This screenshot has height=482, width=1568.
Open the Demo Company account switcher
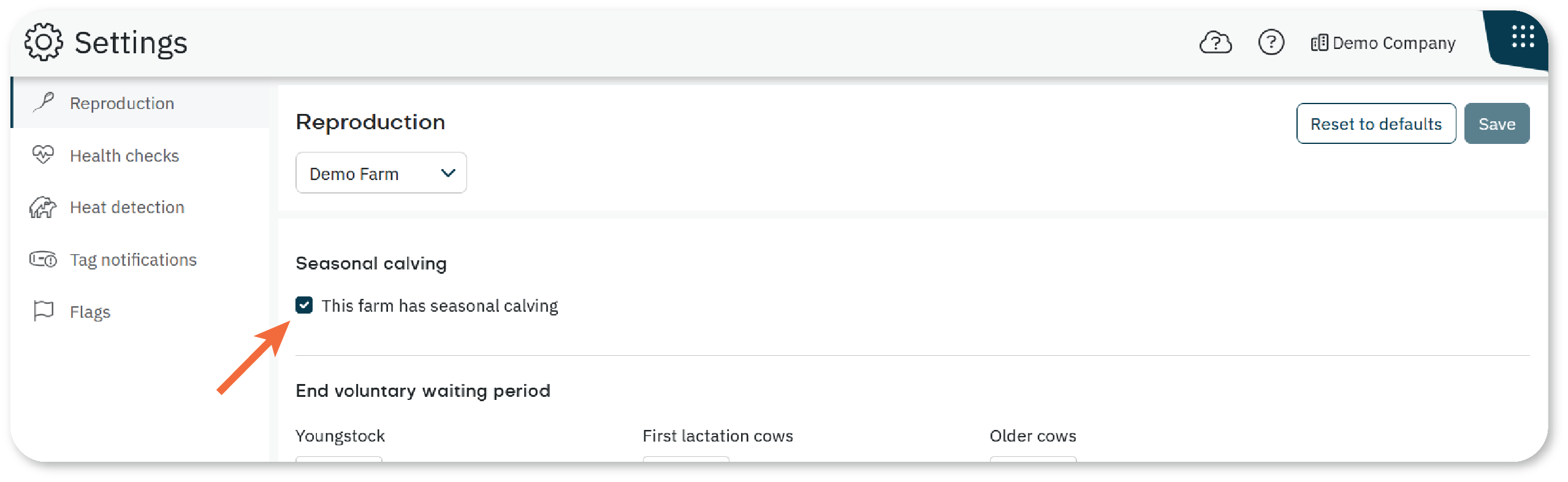pyautogui.click(x=1383, y=43)
